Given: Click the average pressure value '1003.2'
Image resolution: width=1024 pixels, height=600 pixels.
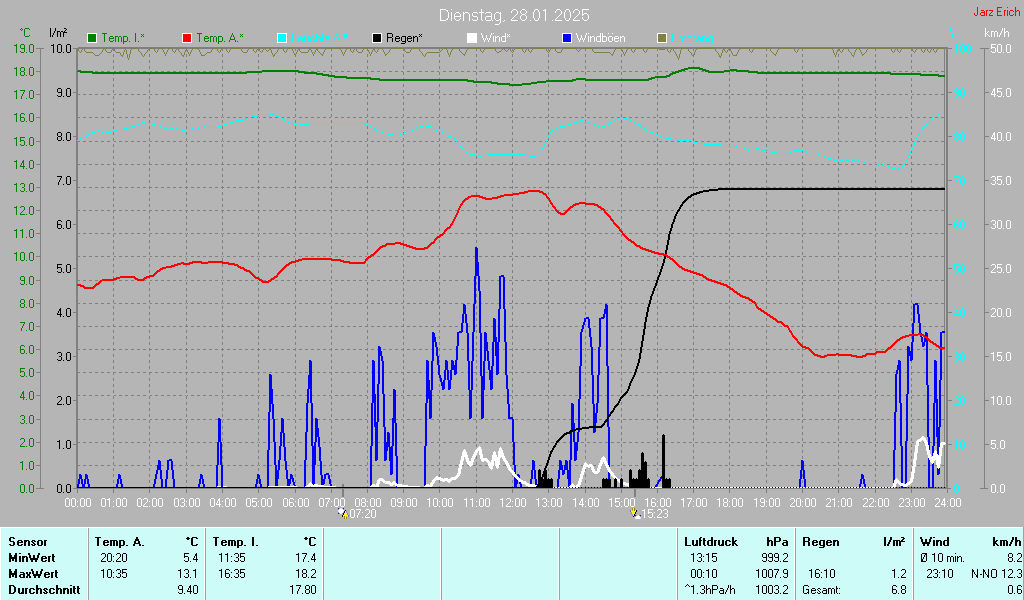Looking at the screenshot, I should click(x=772, y=590).
